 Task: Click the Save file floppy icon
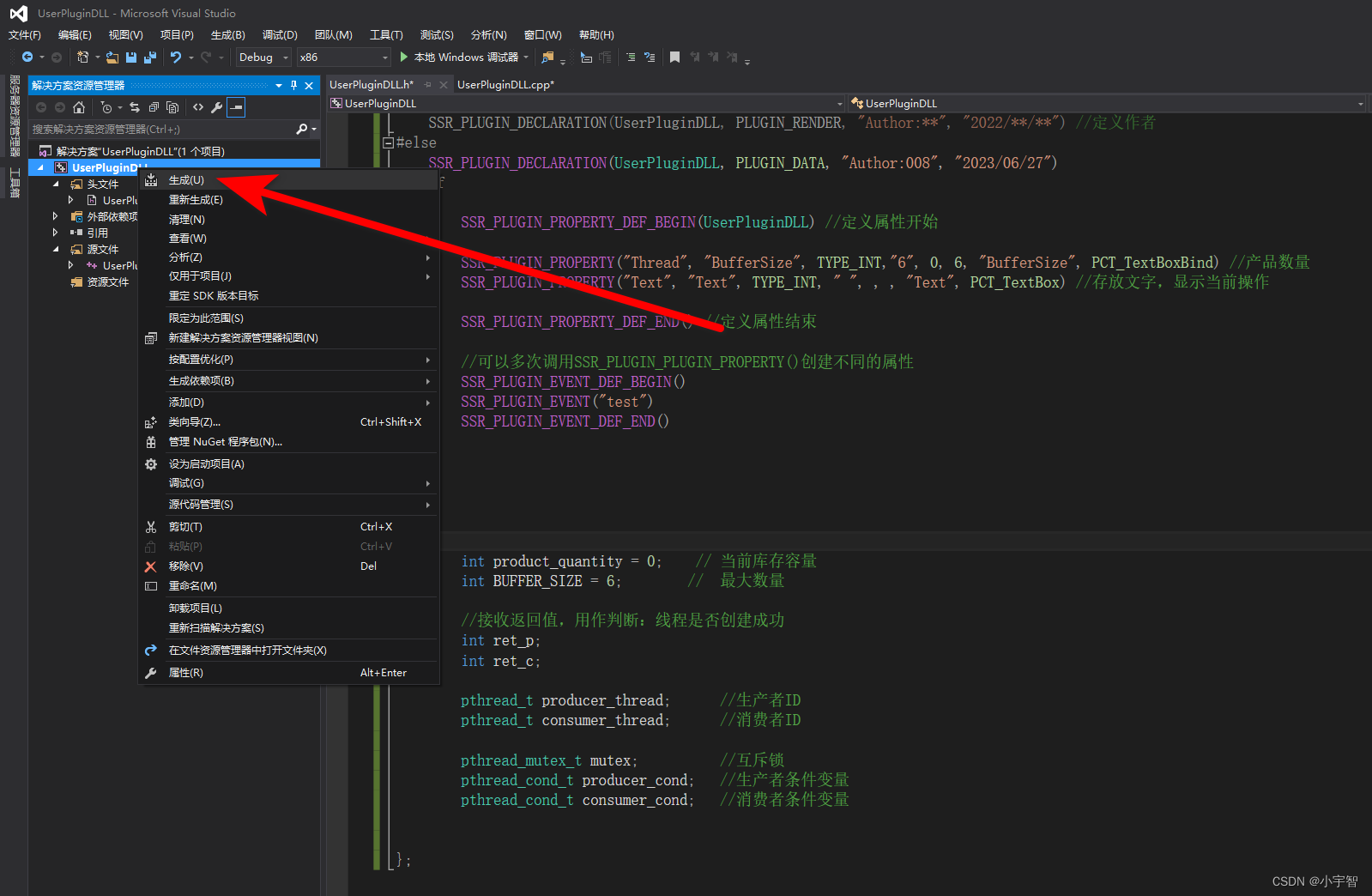click(131, 58)
